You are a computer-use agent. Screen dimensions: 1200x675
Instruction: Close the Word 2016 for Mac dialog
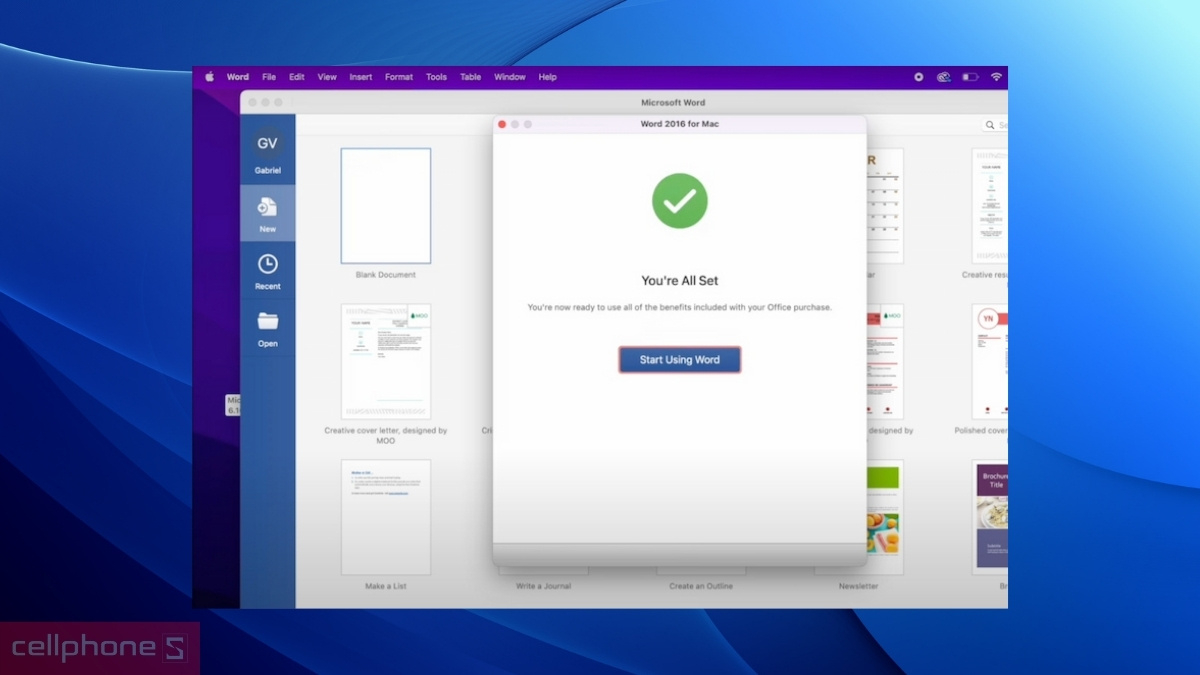[502, 124]
